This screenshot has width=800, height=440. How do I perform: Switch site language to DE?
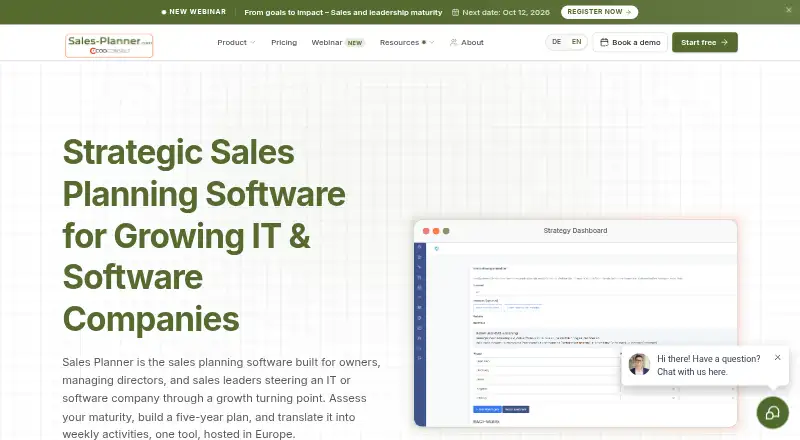pyautogui.click(x=557, y=42)
